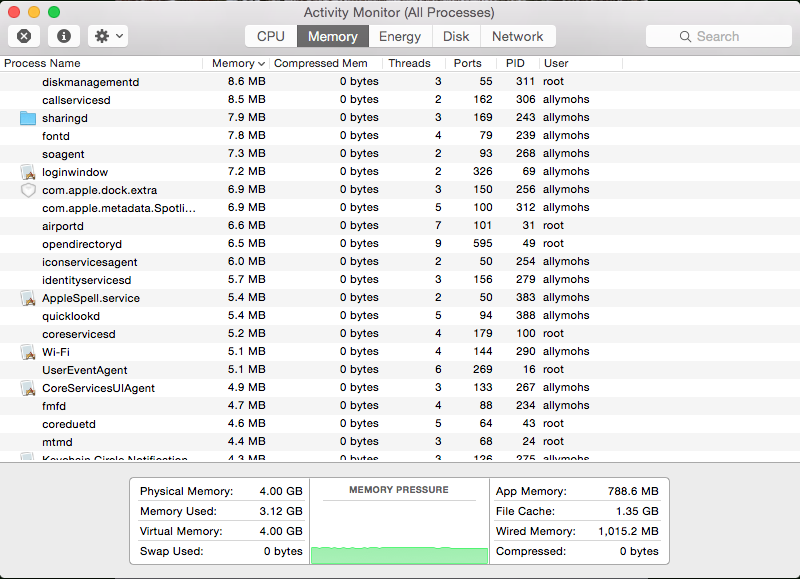
Task: Select the coreservicesd process
Action: tap(79, 334)
